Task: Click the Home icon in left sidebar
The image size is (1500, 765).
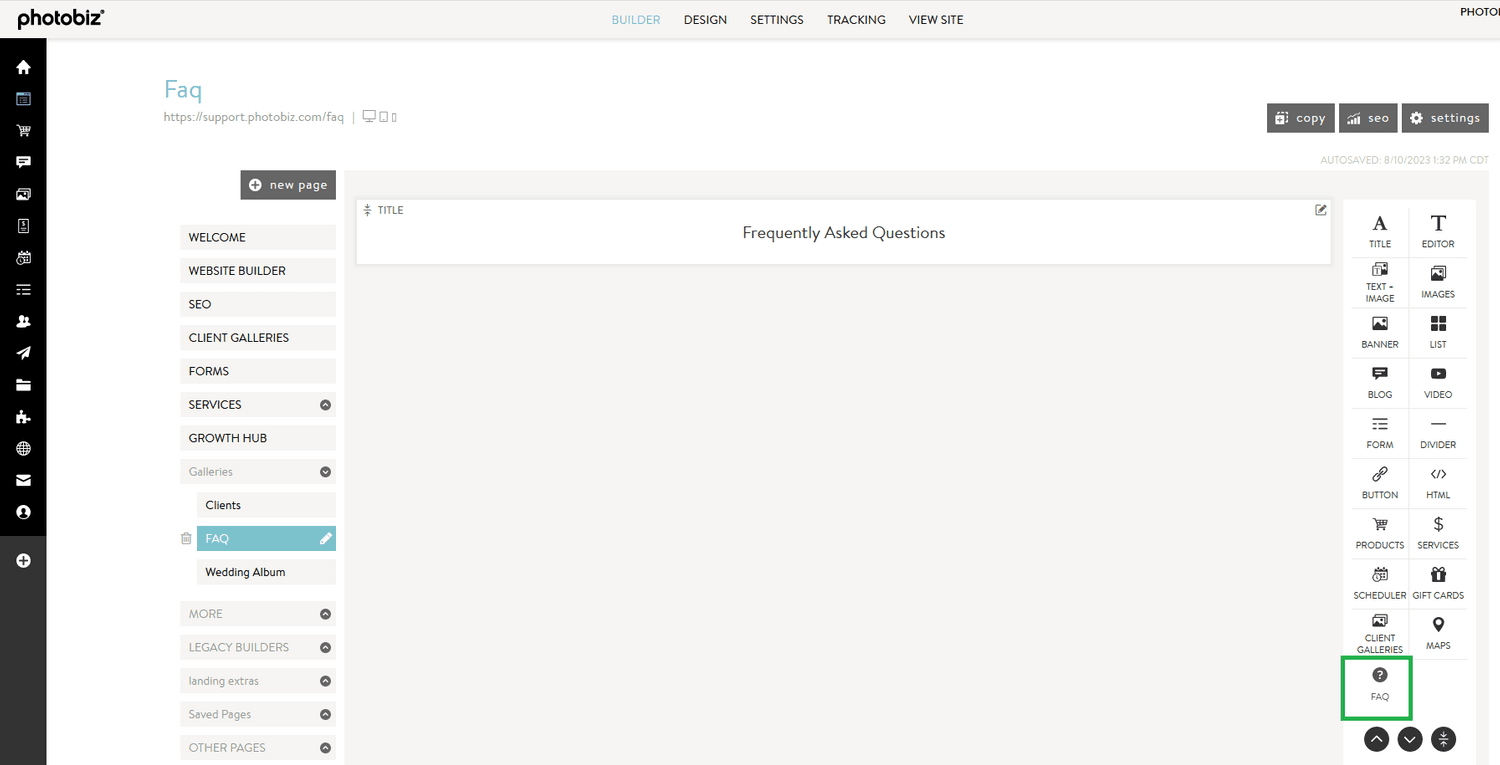Action: tap(23, 66)
